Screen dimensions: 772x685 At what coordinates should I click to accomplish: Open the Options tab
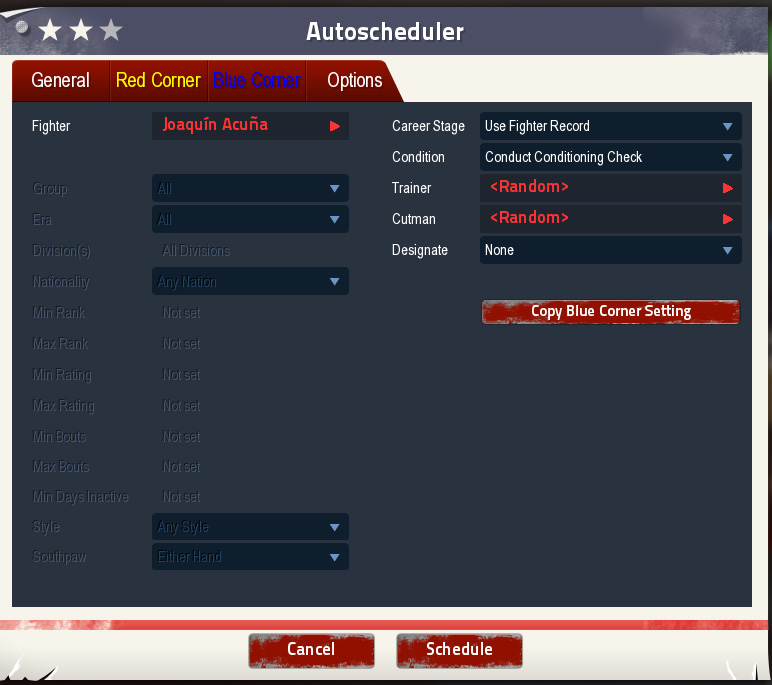point(354,81)
